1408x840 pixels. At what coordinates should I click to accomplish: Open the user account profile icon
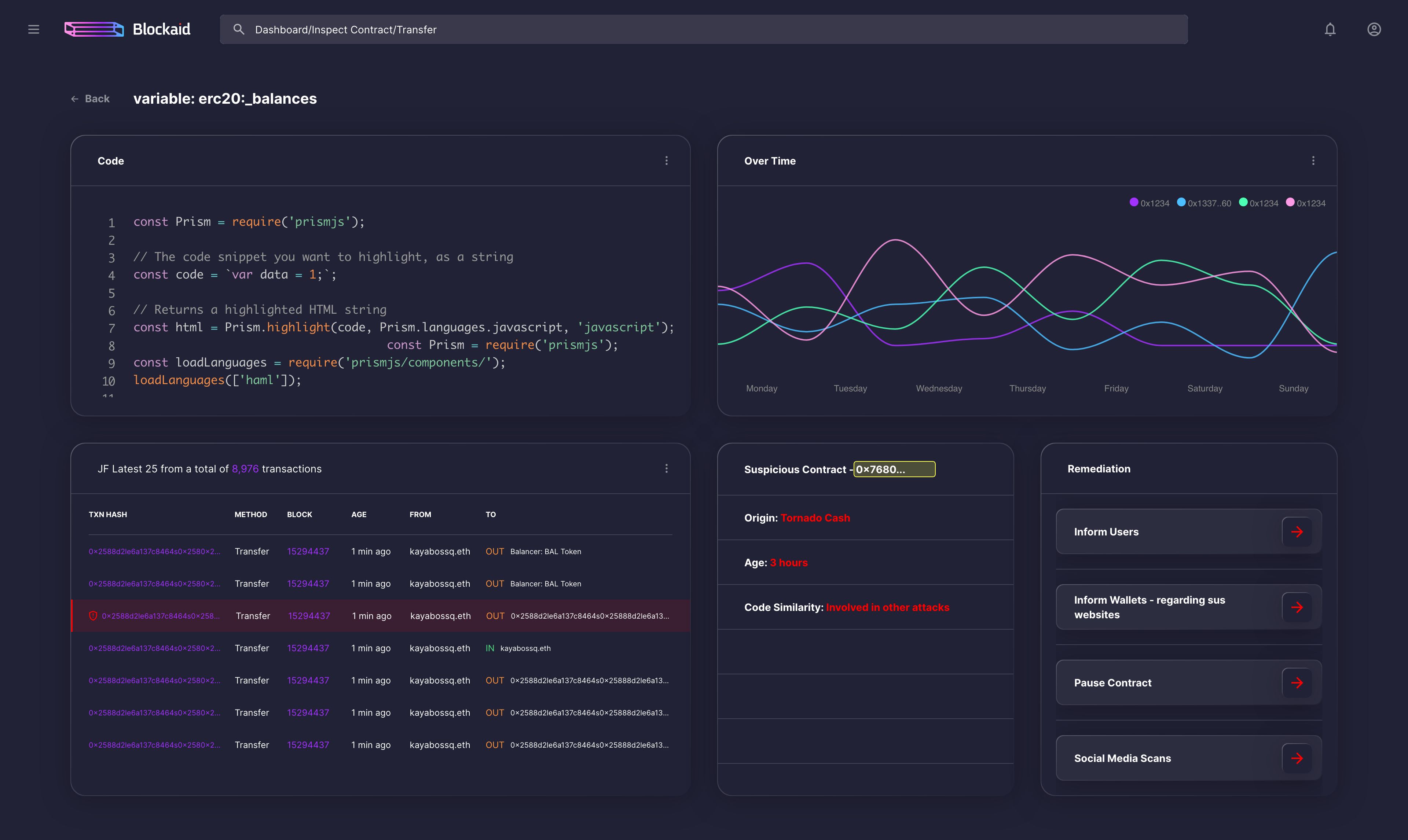coord(1374,29)
